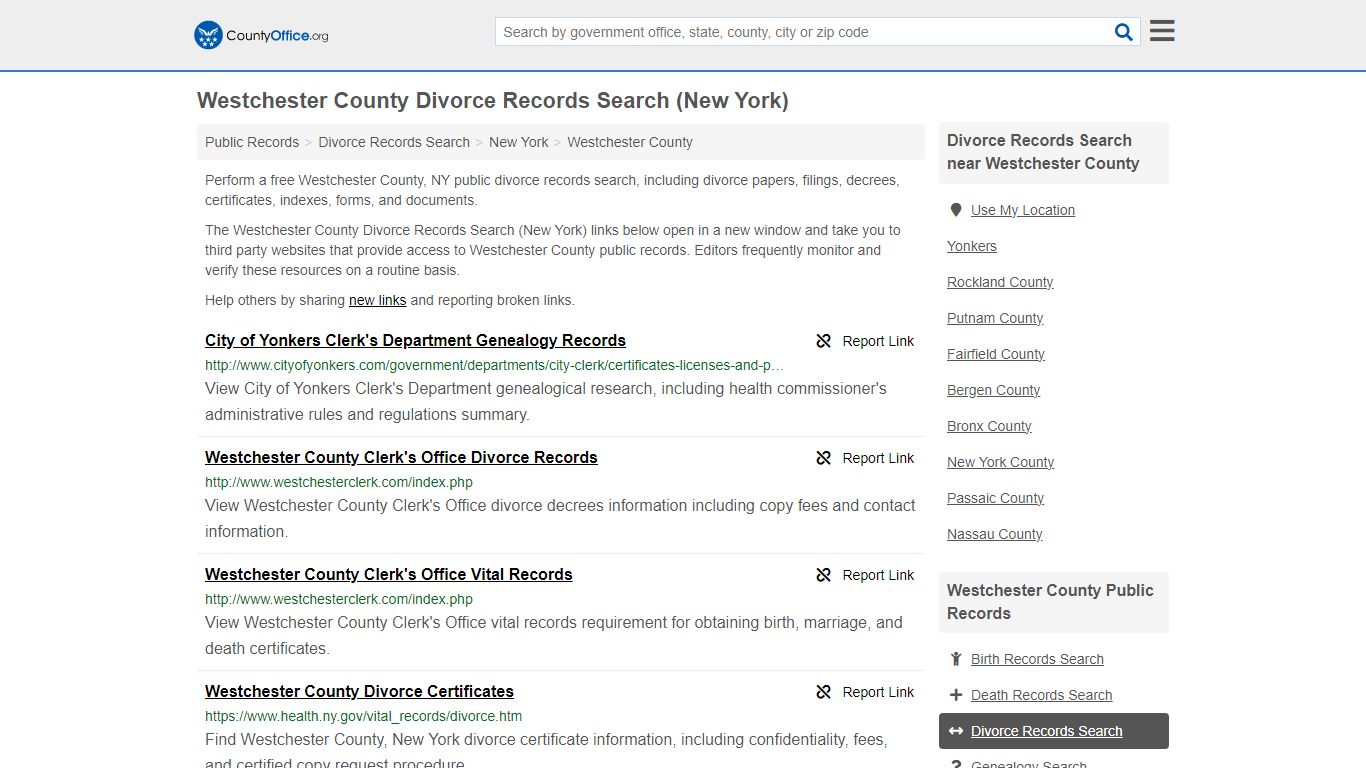Go to Public Records breadcrumb
The image size is (1366, 768).
pos(252,142)
